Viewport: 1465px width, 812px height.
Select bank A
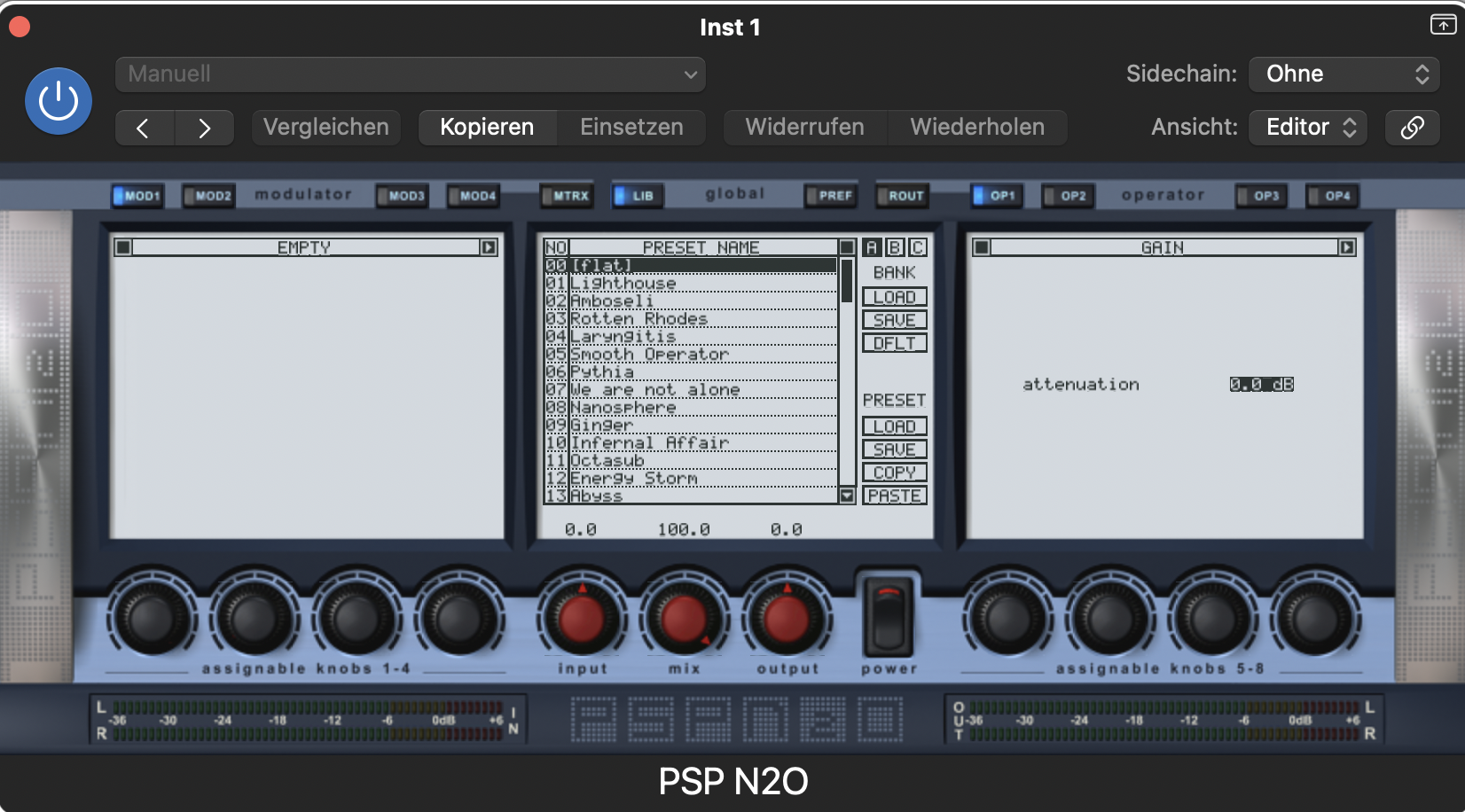pyautogui.click(x=872, y=247)
